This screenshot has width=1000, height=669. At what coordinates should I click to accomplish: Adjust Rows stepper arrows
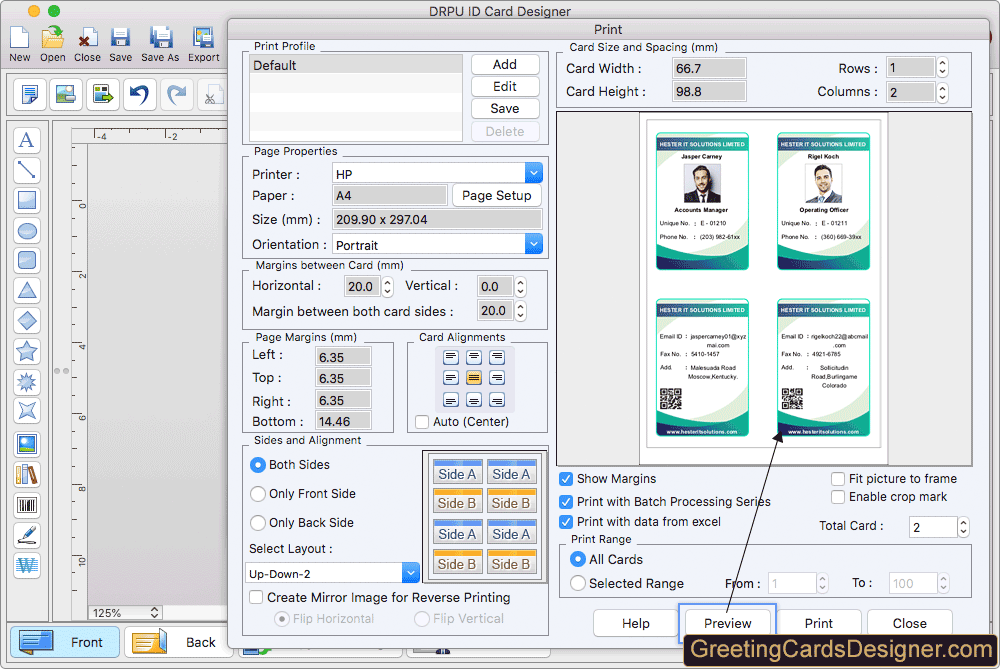[x=943, y=68]
